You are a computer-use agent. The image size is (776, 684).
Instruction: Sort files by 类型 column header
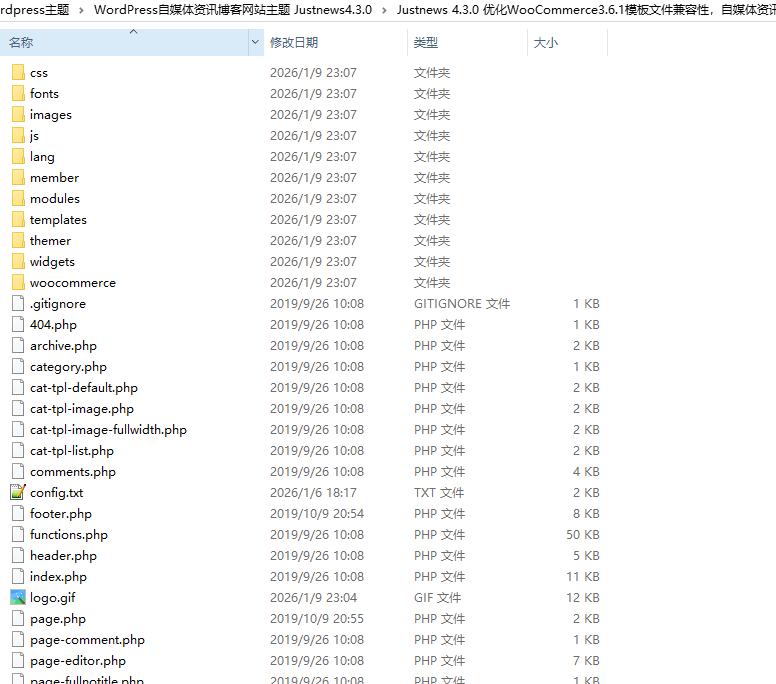click(x=468, y=42)
